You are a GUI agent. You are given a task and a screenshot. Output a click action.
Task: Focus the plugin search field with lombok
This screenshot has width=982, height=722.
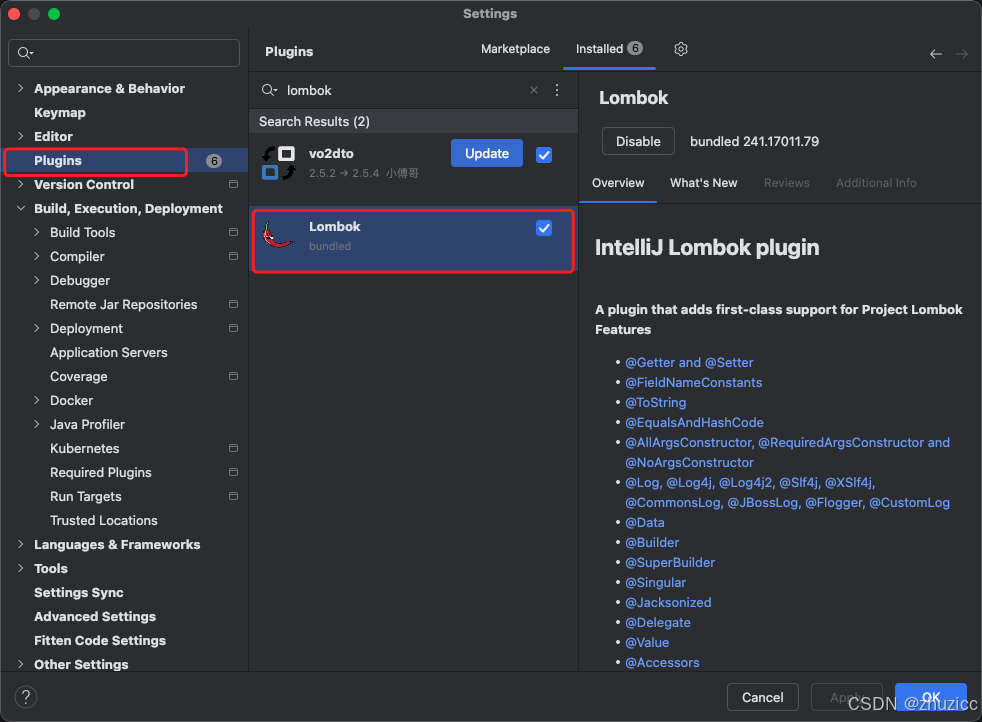click(401, 90)
